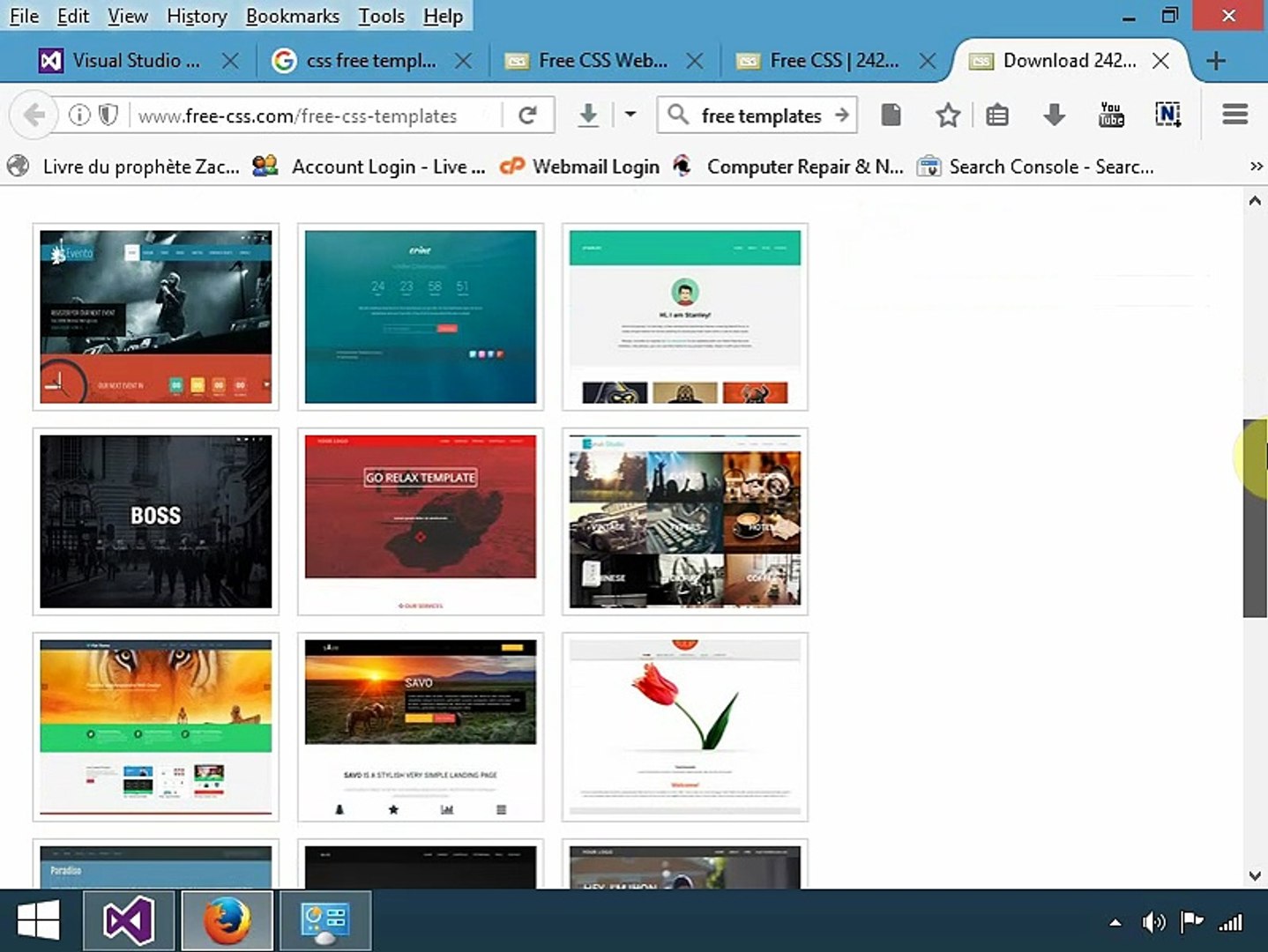Click the search magnifier icon
Viewport: 1268px width, 952px height.
pyautogui.click(x=677, y=115)
